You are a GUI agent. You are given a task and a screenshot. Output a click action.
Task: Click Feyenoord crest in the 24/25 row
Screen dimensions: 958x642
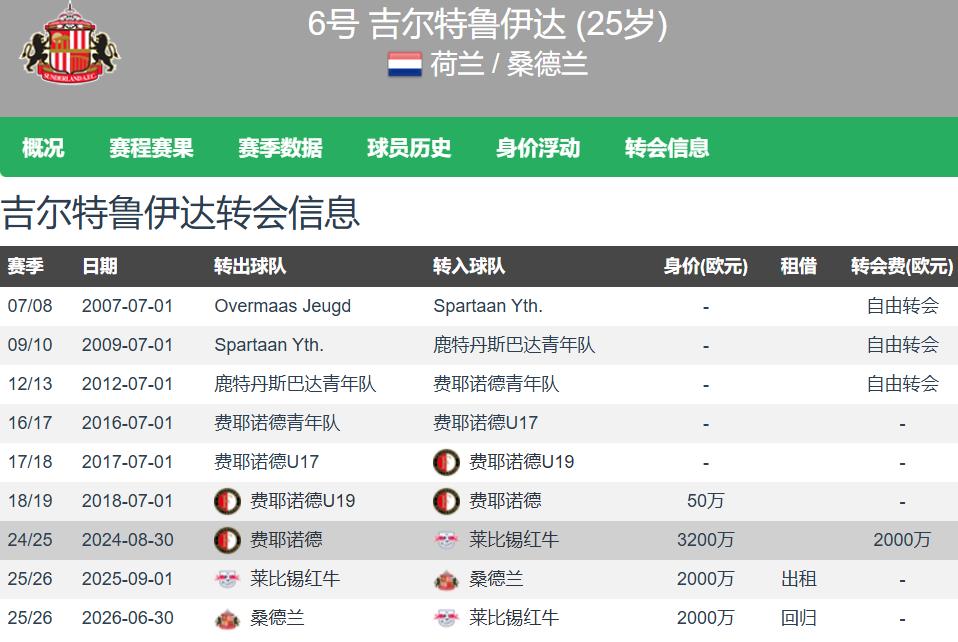pyautogui.click(x=227, y=540)
